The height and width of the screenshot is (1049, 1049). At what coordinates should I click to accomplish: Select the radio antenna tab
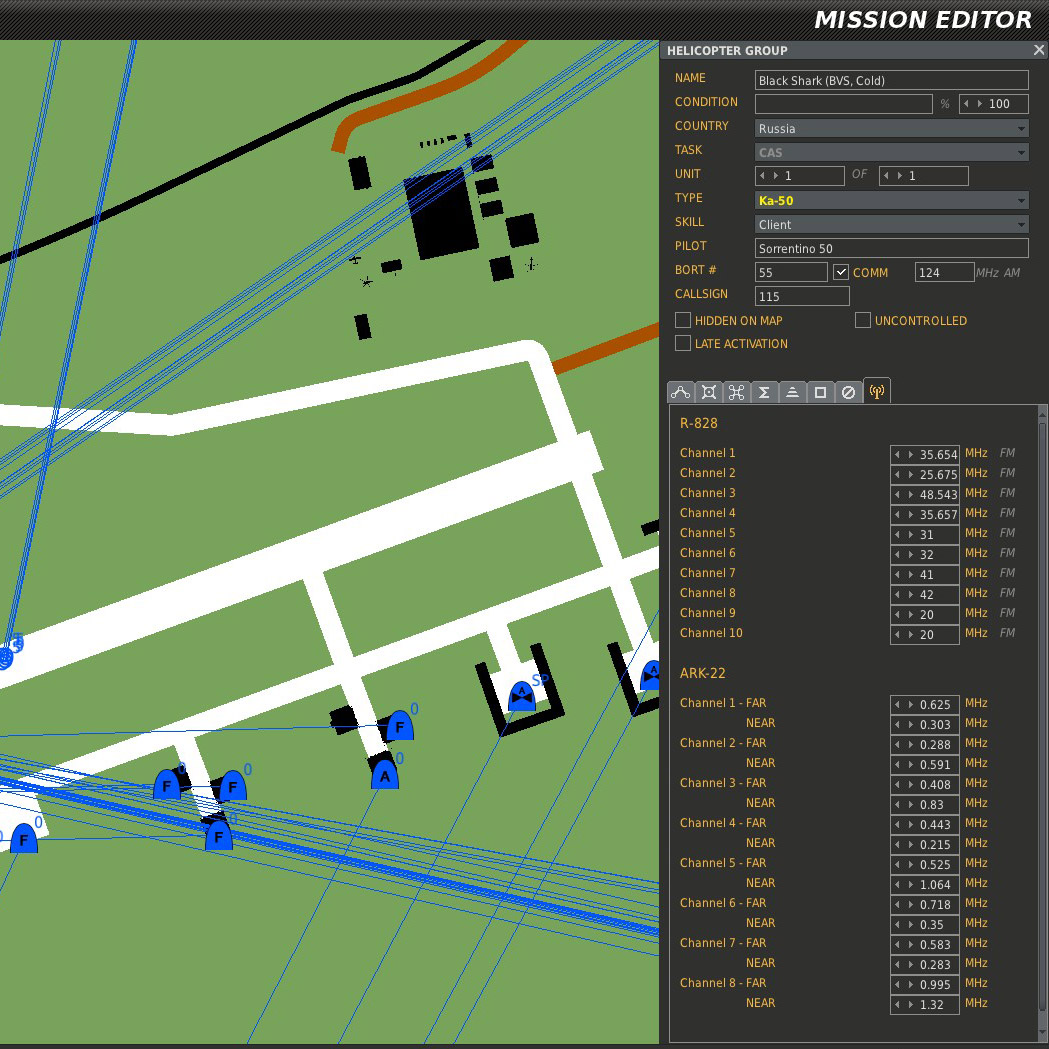click(876, 392)
